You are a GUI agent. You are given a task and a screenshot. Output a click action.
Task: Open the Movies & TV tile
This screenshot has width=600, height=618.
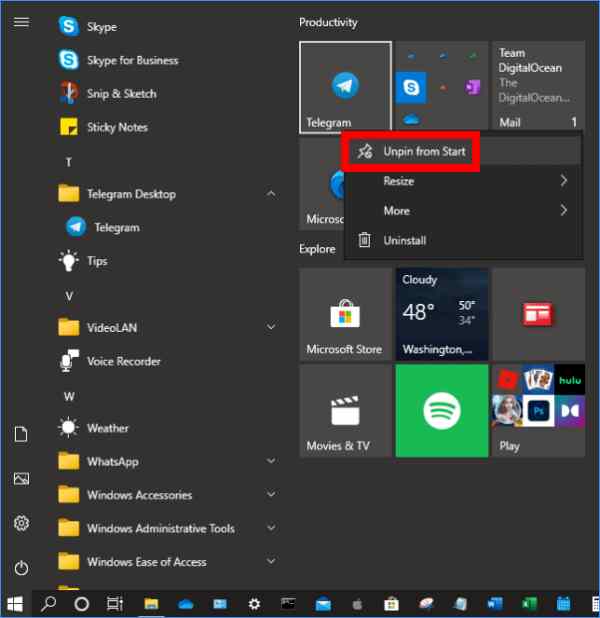345,411
